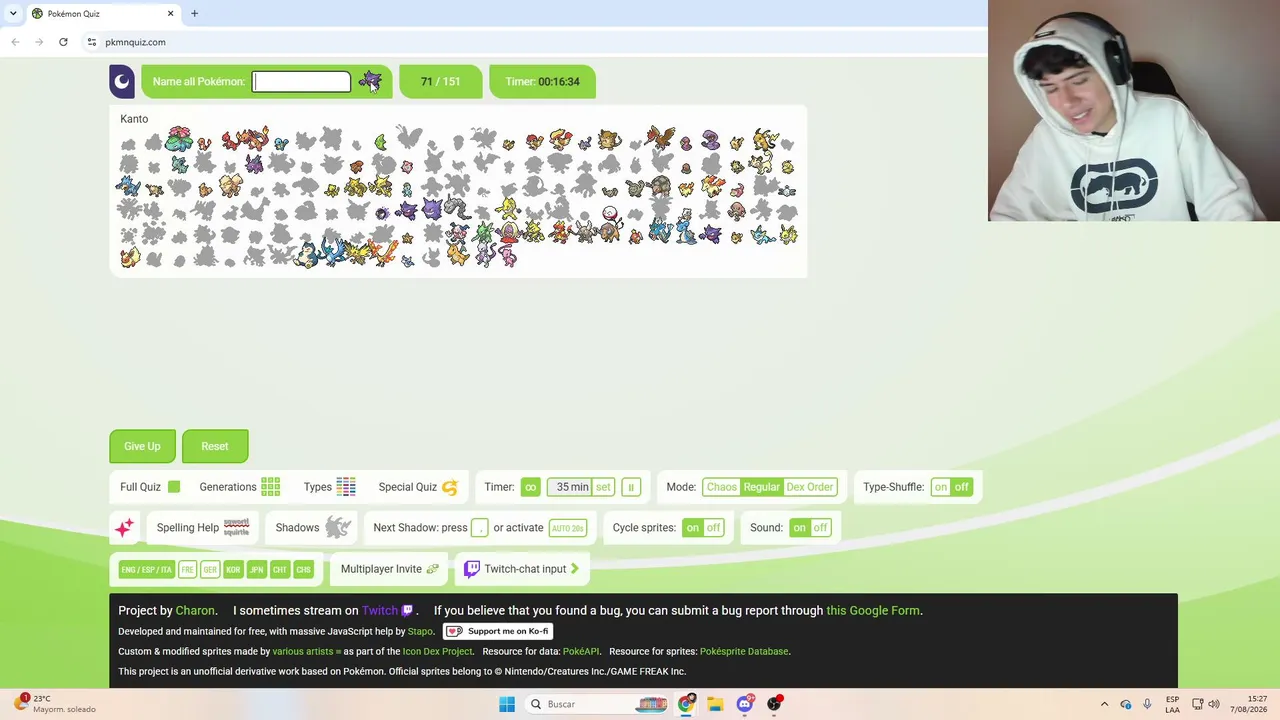
Task: Open Multiplayer Invite
Action: pos(389,569)
